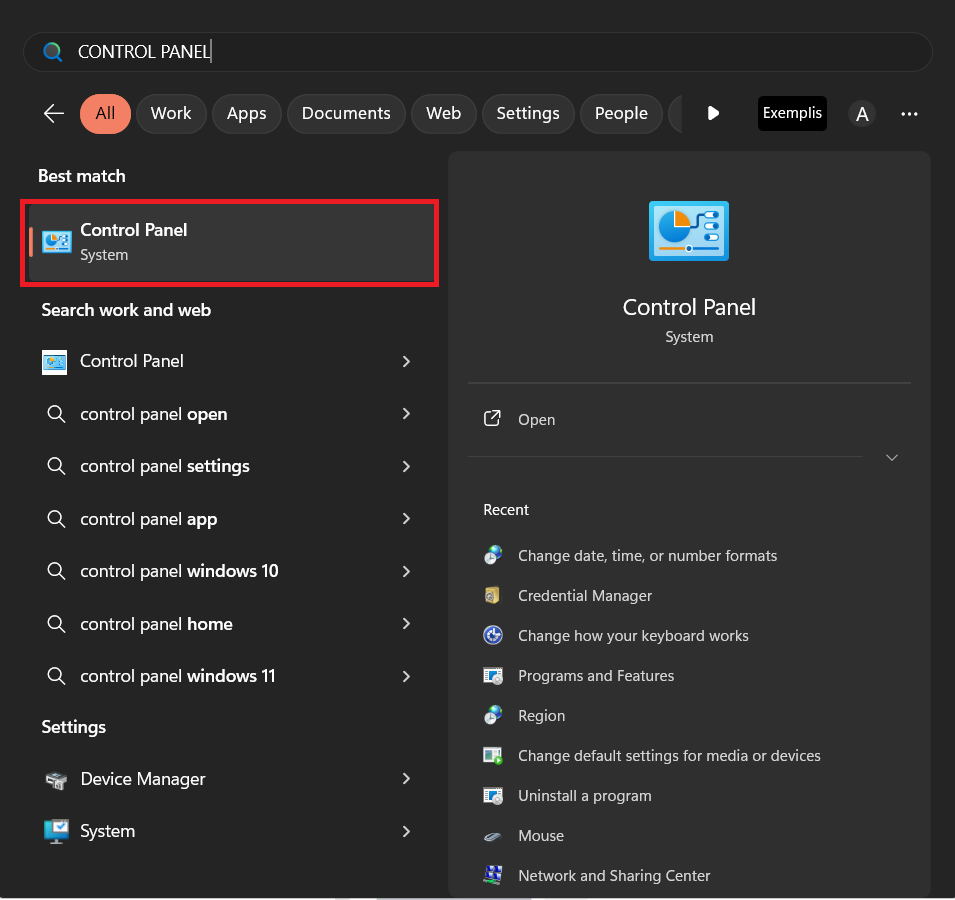This screenshot has height=900, width=955.
Task: Click the Exemplis organization button
Action: 792,113
